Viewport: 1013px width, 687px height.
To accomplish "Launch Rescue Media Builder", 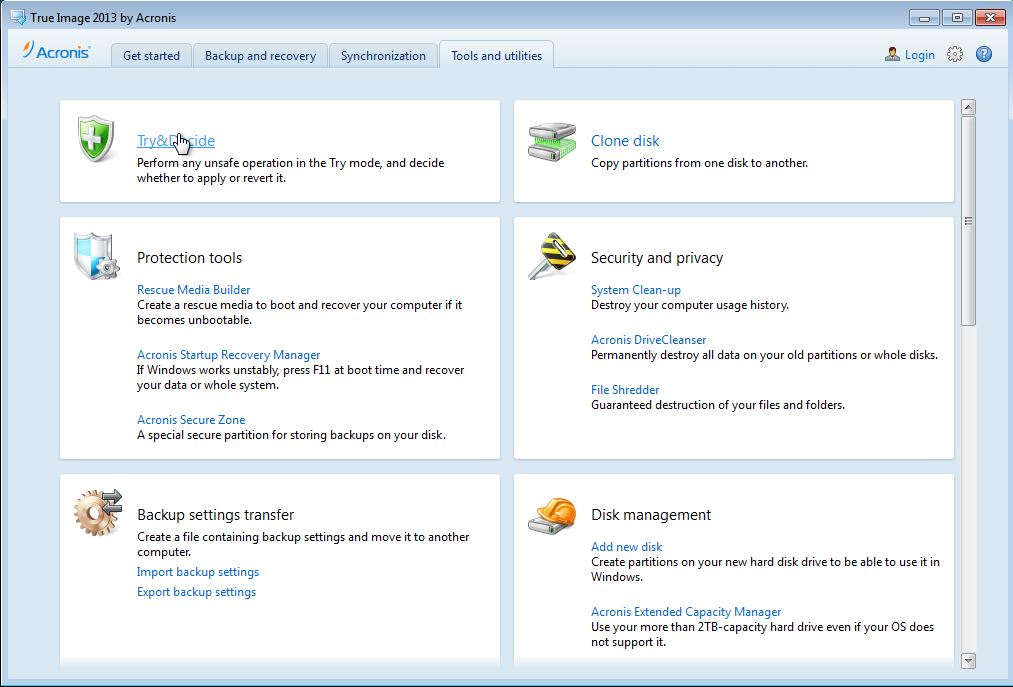I will click(193, 290).
